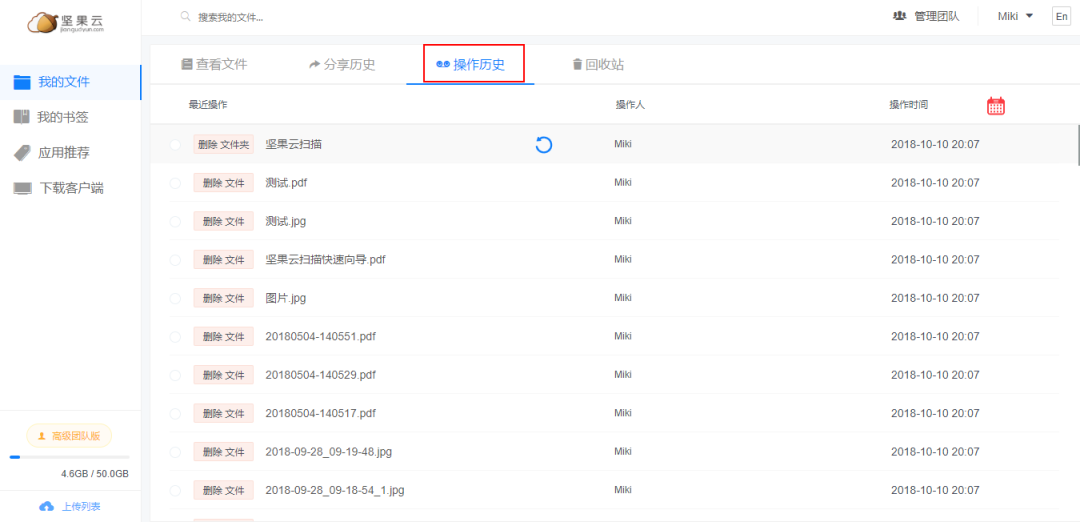This screenshot has height=522, width=1080.
Task: Open the 回收站 tab
Action: coord(598,65)
